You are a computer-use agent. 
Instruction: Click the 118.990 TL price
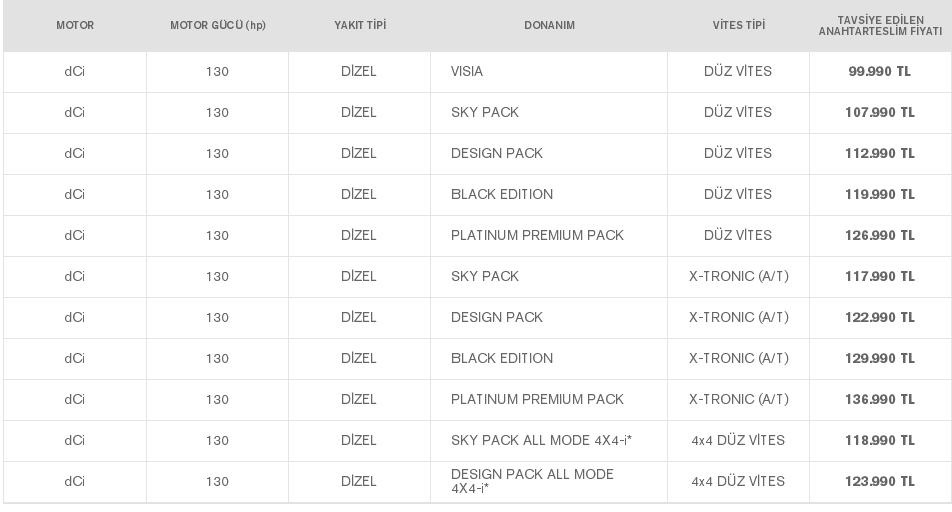tap(879, 440)
